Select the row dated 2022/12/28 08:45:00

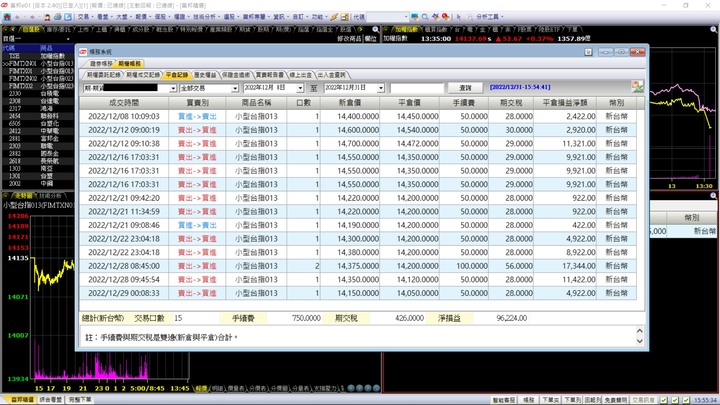point(358,266)
